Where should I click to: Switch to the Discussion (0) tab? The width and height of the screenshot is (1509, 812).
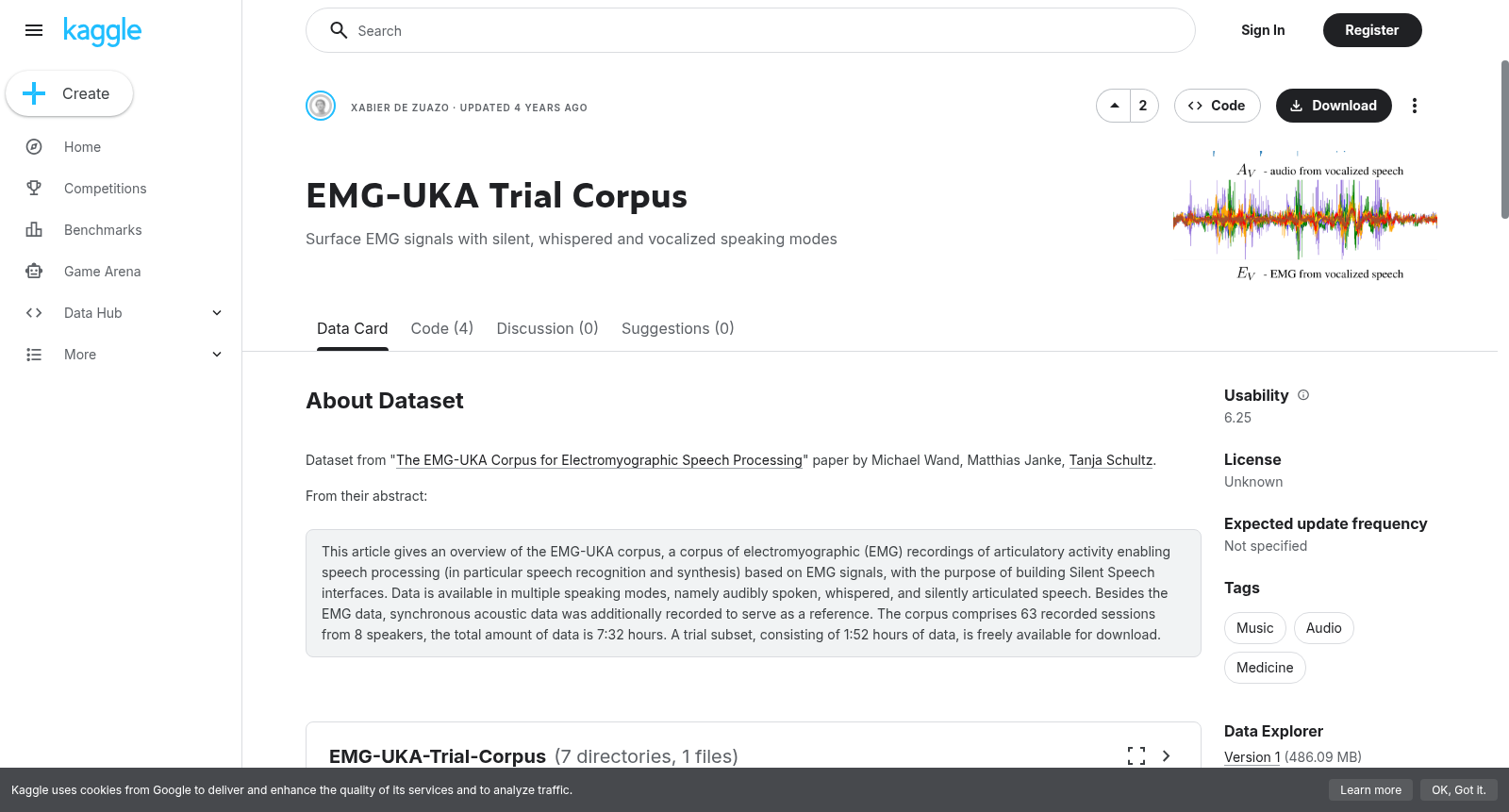tap(547, 328)
